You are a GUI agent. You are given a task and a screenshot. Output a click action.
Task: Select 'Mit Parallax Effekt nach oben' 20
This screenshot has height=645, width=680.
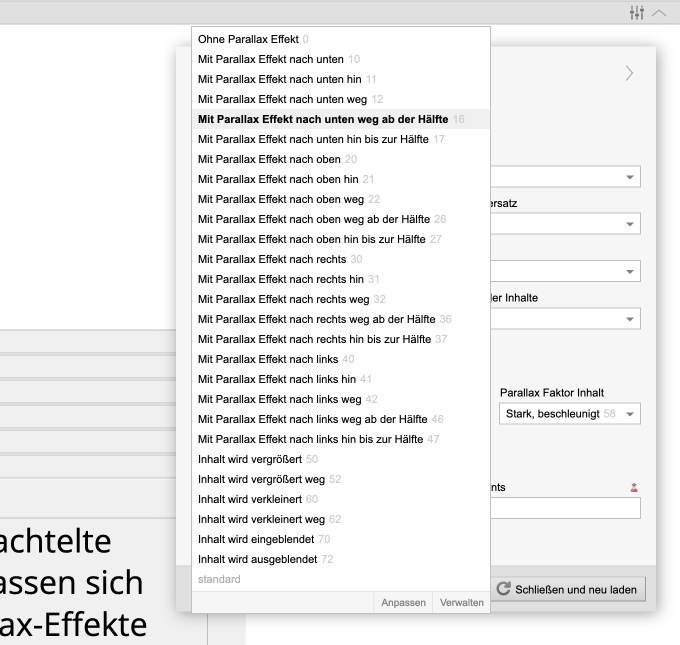(341, 159)
